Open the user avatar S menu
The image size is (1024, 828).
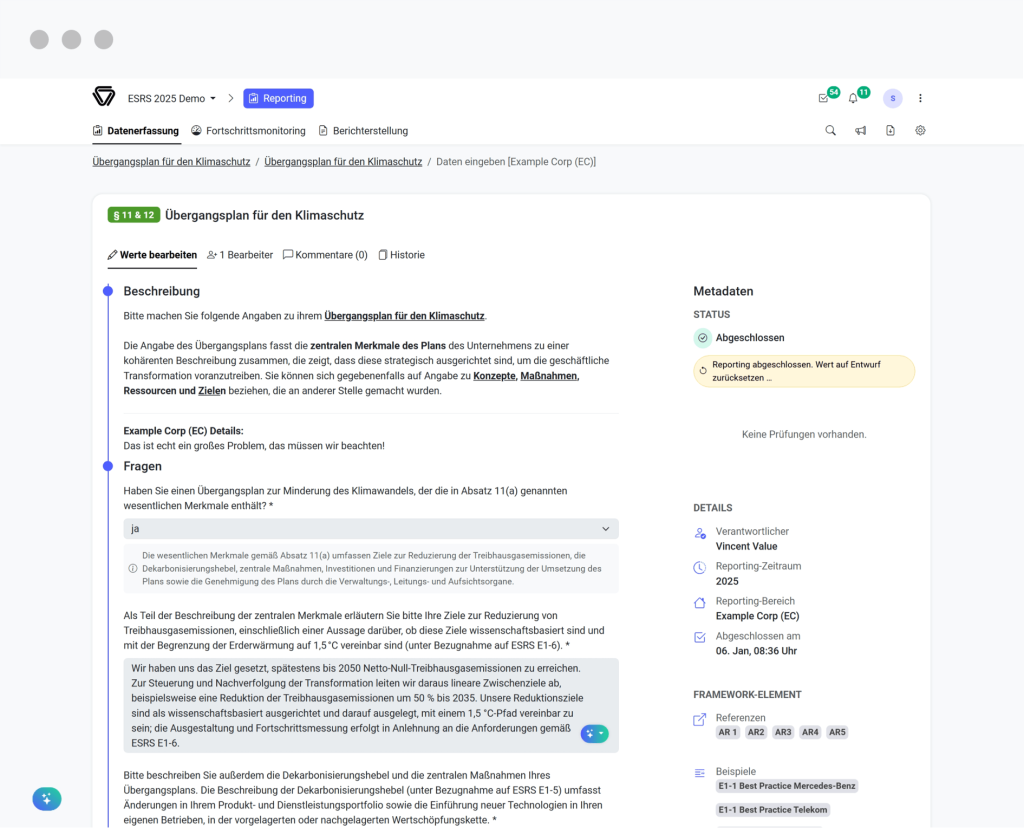pos(893,98)
